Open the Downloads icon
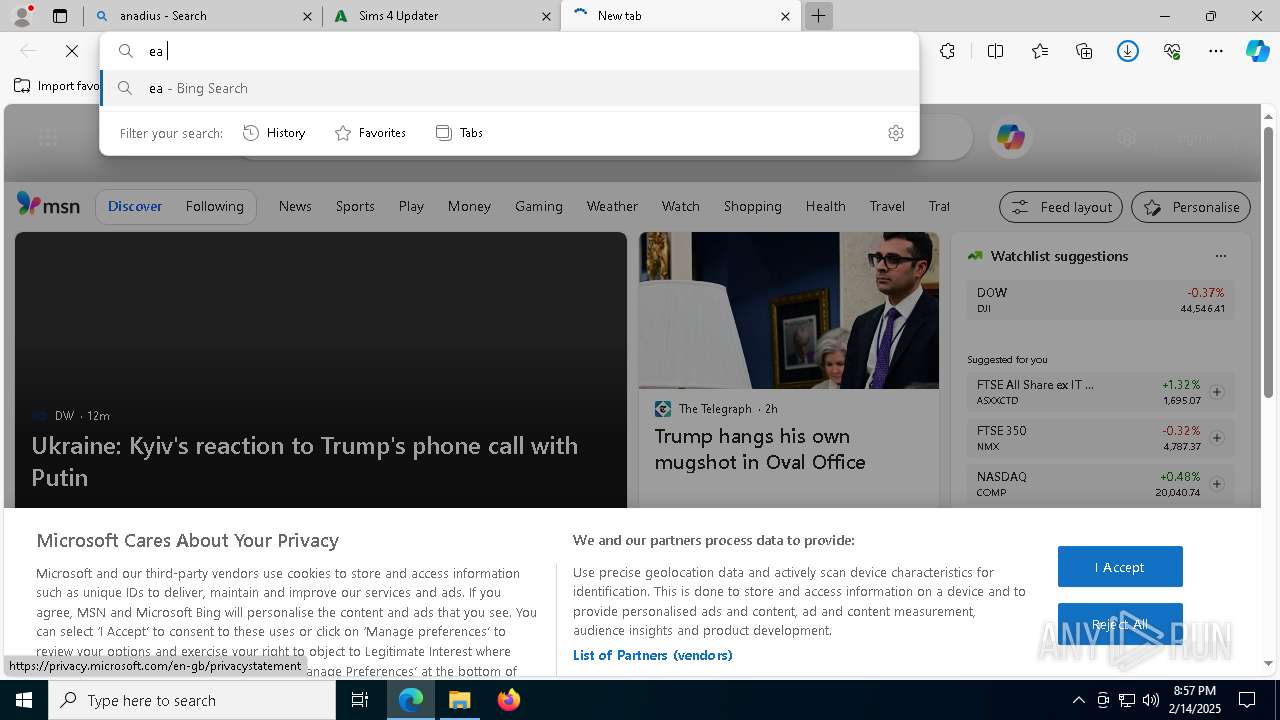The image size is (1280, 720). pos(1128,51)
